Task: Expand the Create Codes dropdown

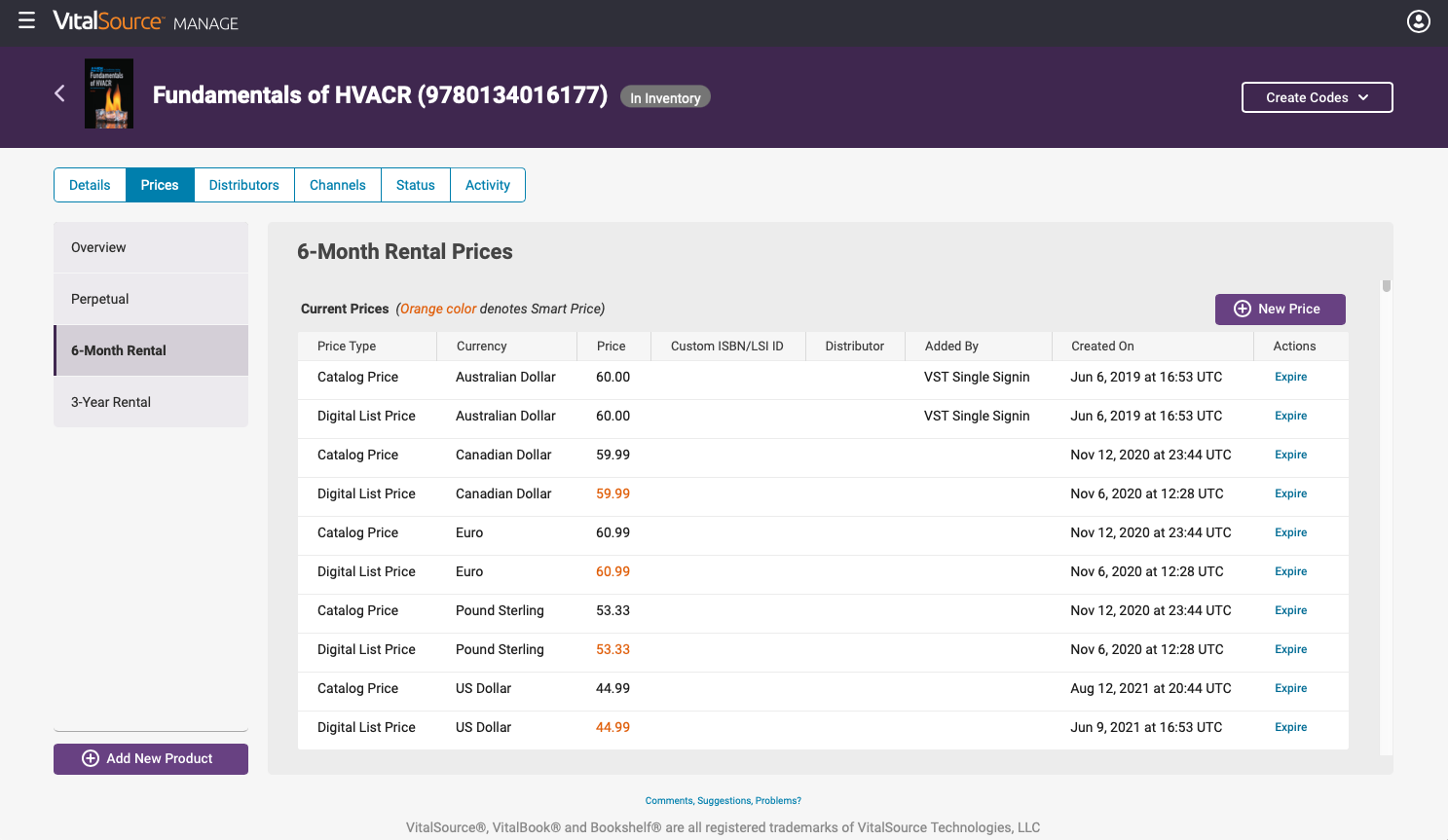Action: [x=1317, y=97]
